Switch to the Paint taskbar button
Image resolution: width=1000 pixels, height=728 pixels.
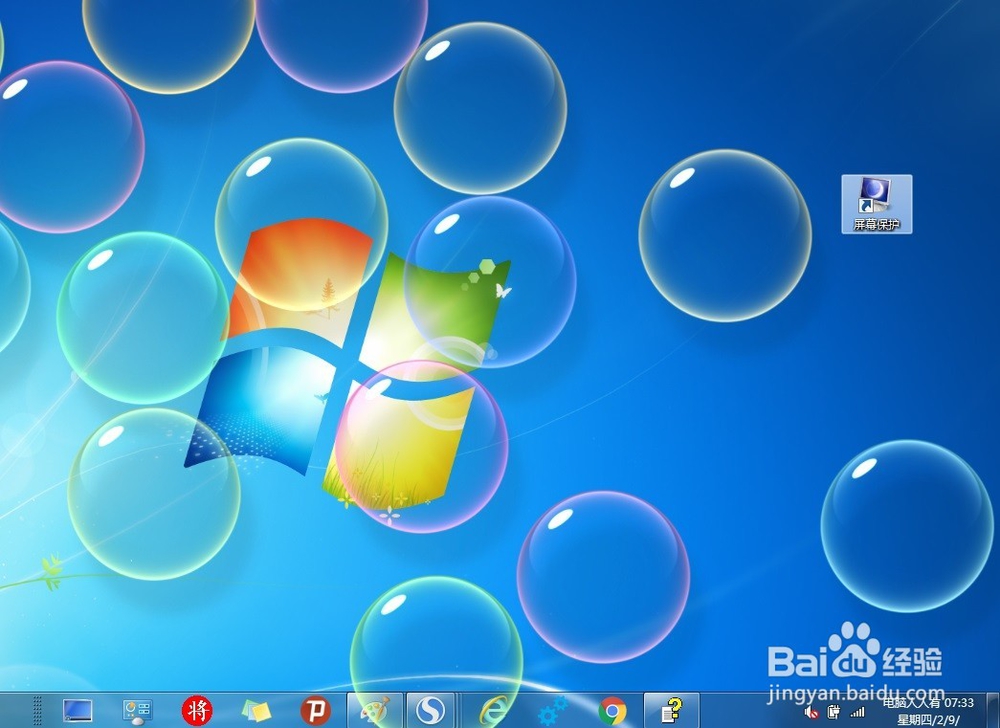(x=375, y=710)
